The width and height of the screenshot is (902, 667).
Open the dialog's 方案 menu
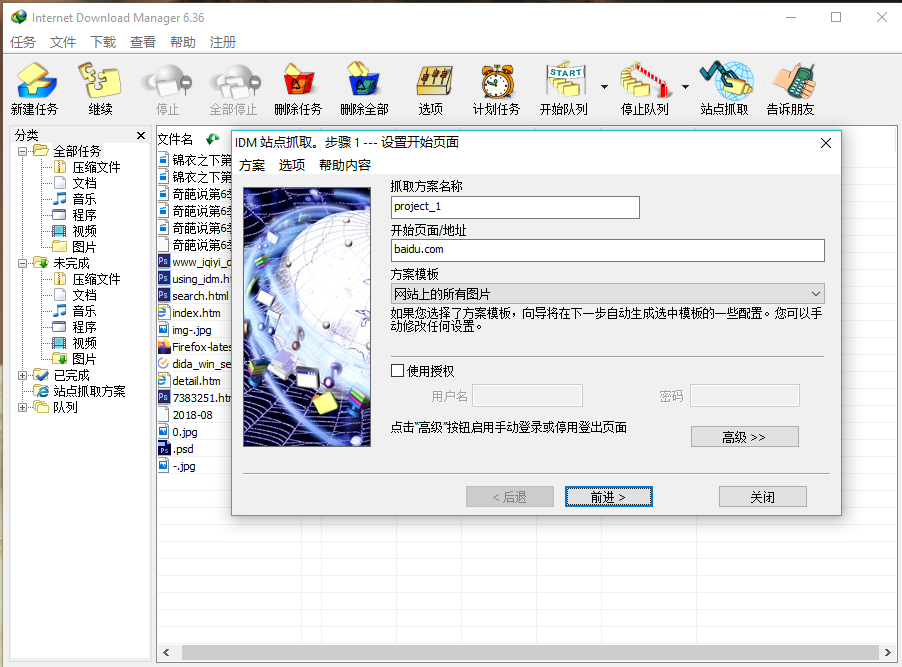coord(252,165)
